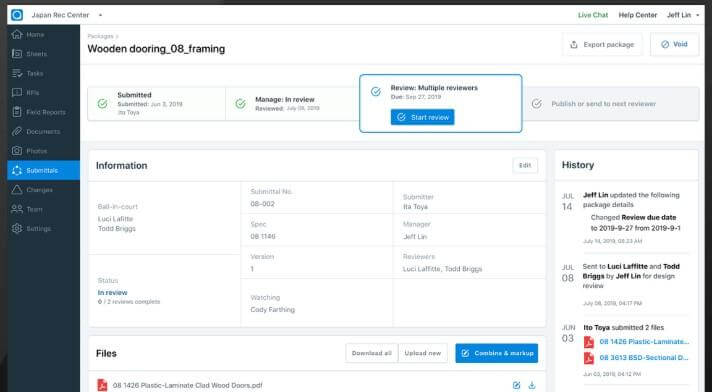Edit the Information section

[525, 165]
